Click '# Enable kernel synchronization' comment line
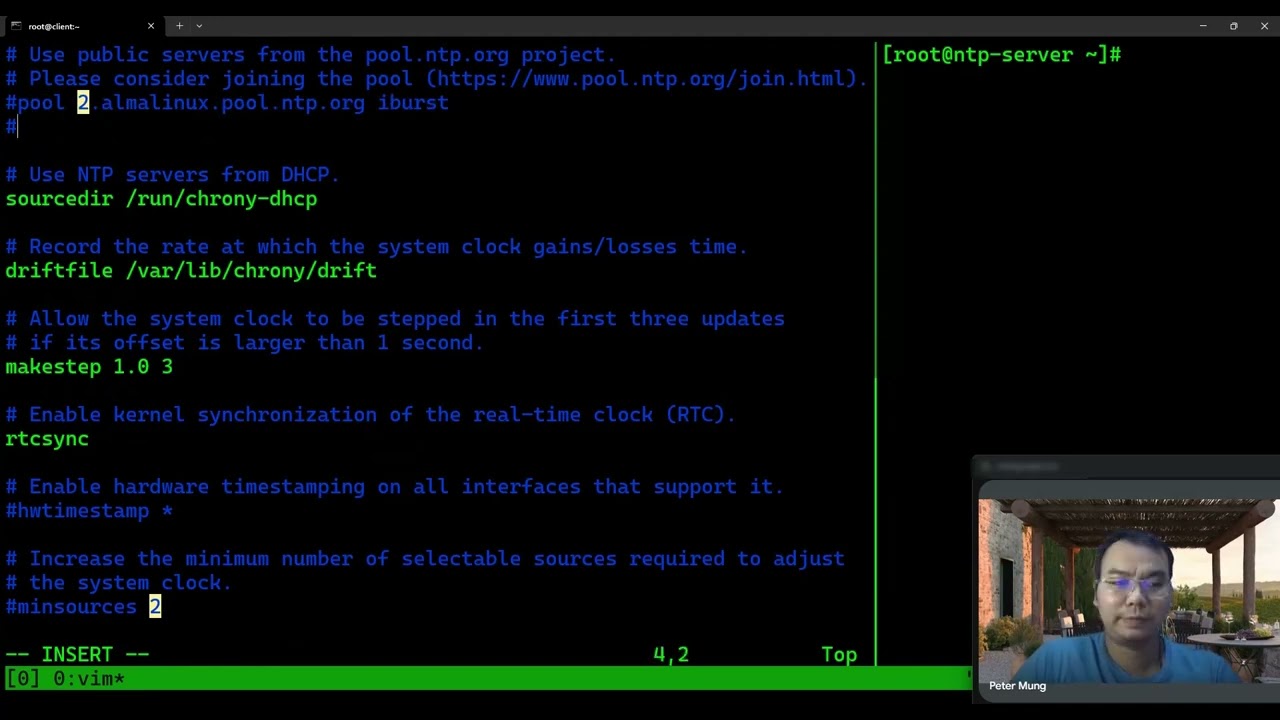Image resolution: width=1280 pixels, height=720 pixels. tap(371, 415)
